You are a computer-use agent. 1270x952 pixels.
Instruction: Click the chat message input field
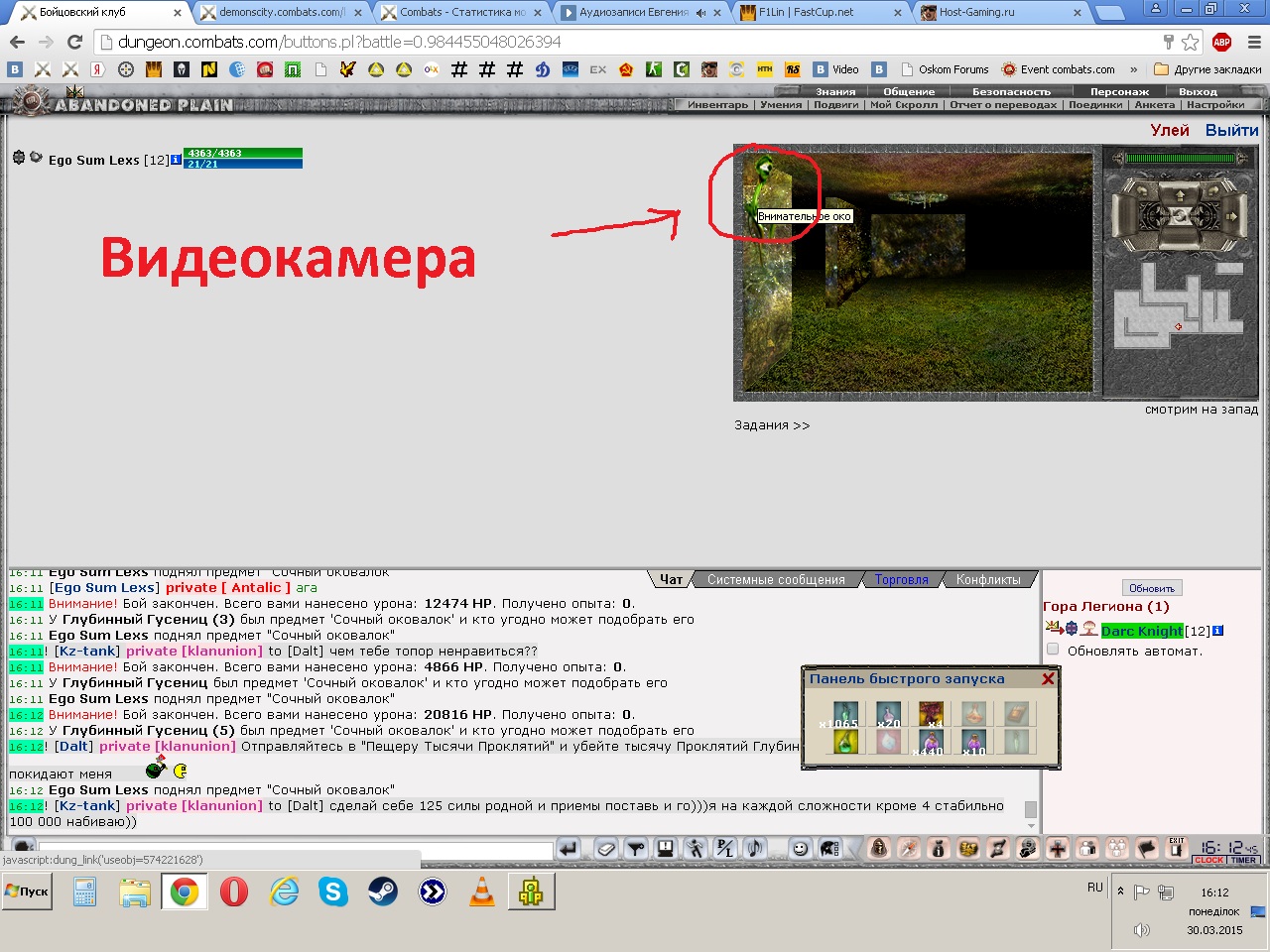tap(295, 850)
